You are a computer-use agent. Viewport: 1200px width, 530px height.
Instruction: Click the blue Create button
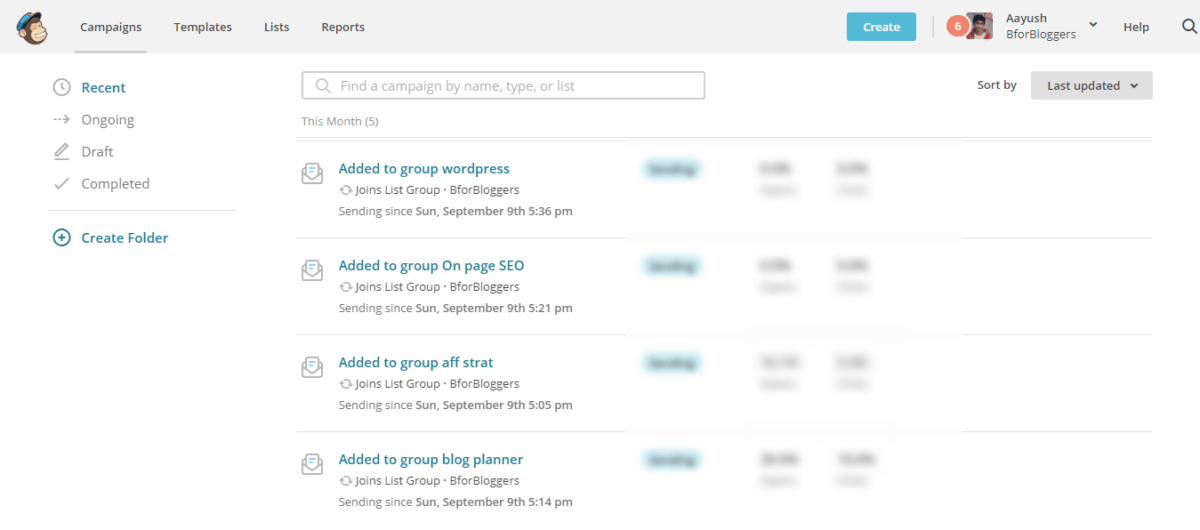click(881, 27)
